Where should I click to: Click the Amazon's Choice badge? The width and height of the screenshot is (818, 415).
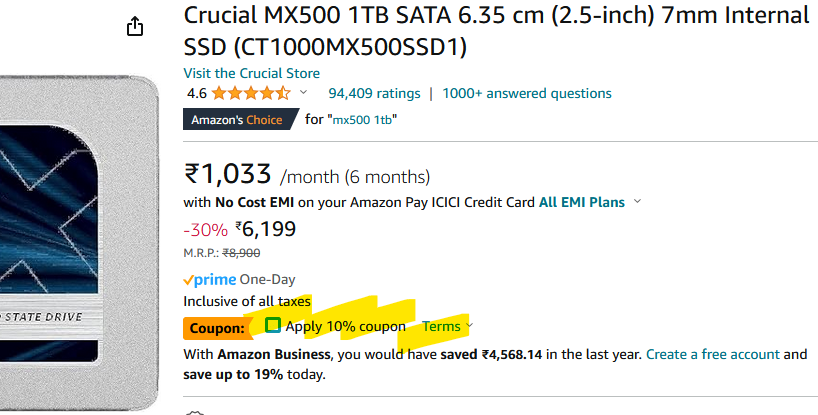click(x=240, y=119)
